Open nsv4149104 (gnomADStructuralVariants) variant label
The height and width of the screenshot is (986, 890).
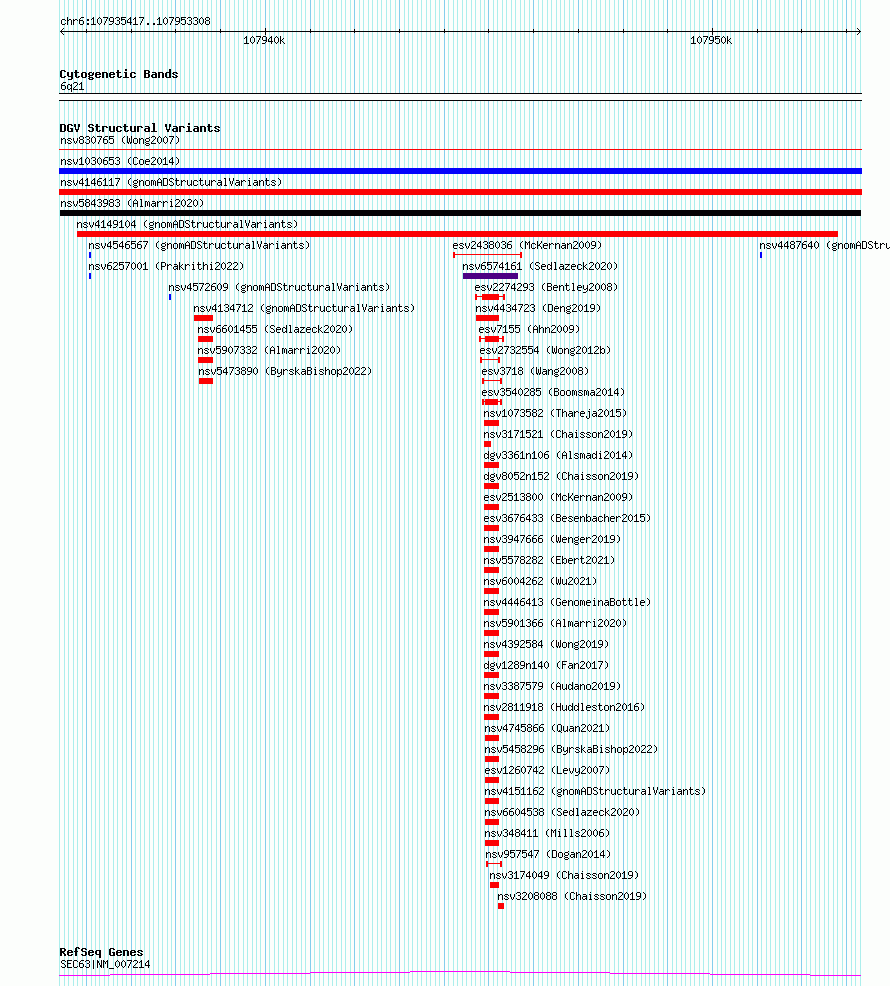(x=187, y=224)
